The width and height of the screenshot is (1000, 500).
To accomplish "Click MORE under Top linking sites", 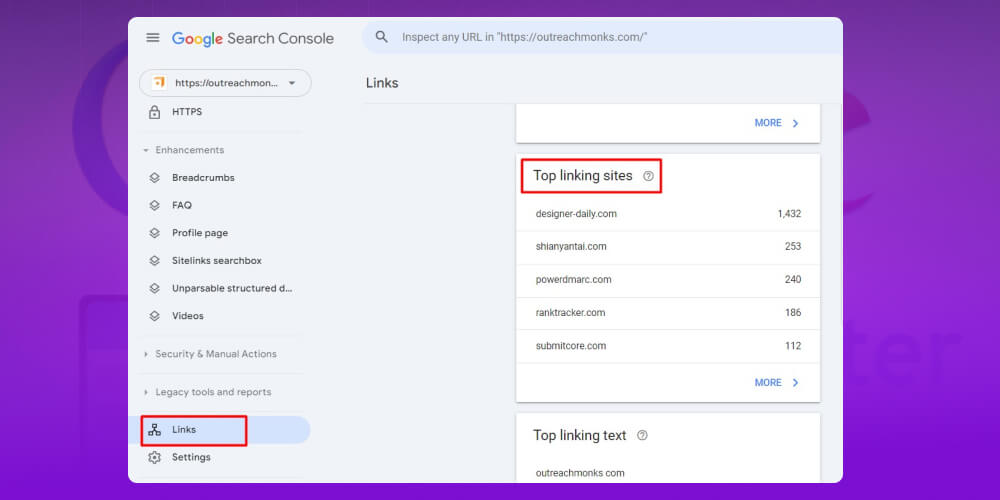I will tap(768, 383).
